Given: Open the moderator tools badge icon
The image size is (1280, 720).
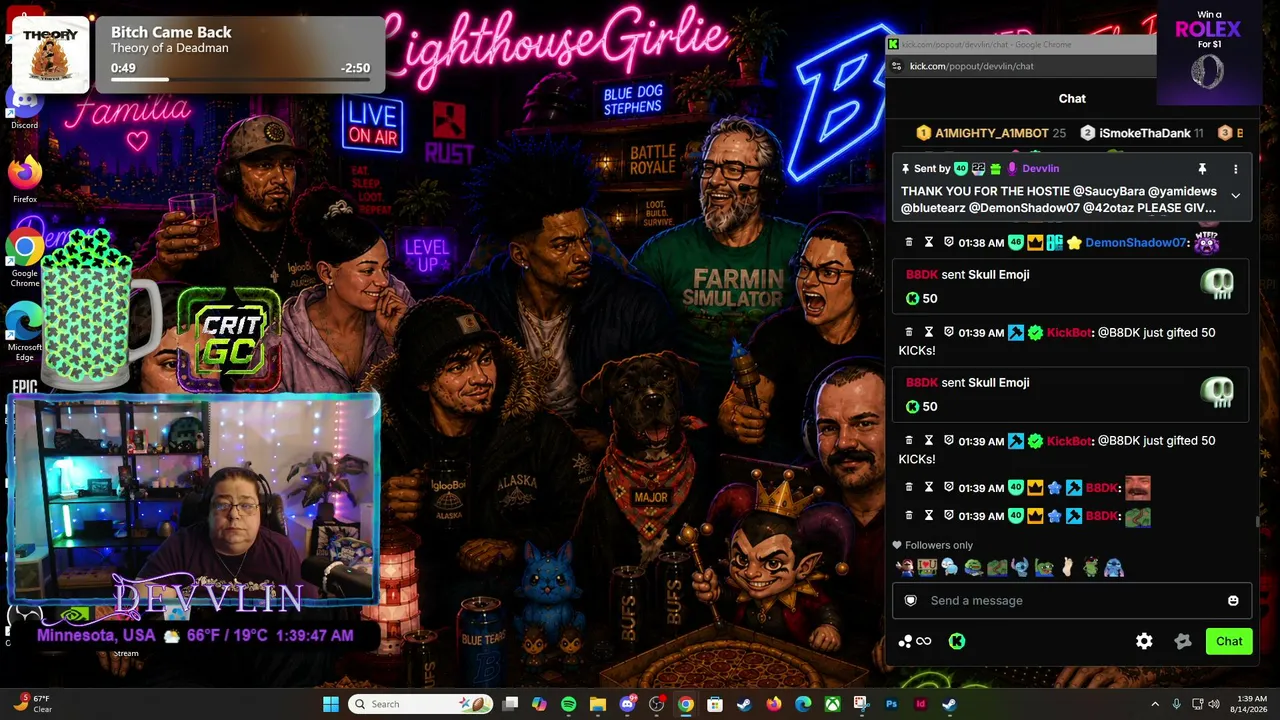Looking at the screenshot, I should click(x=1183, y=642).
